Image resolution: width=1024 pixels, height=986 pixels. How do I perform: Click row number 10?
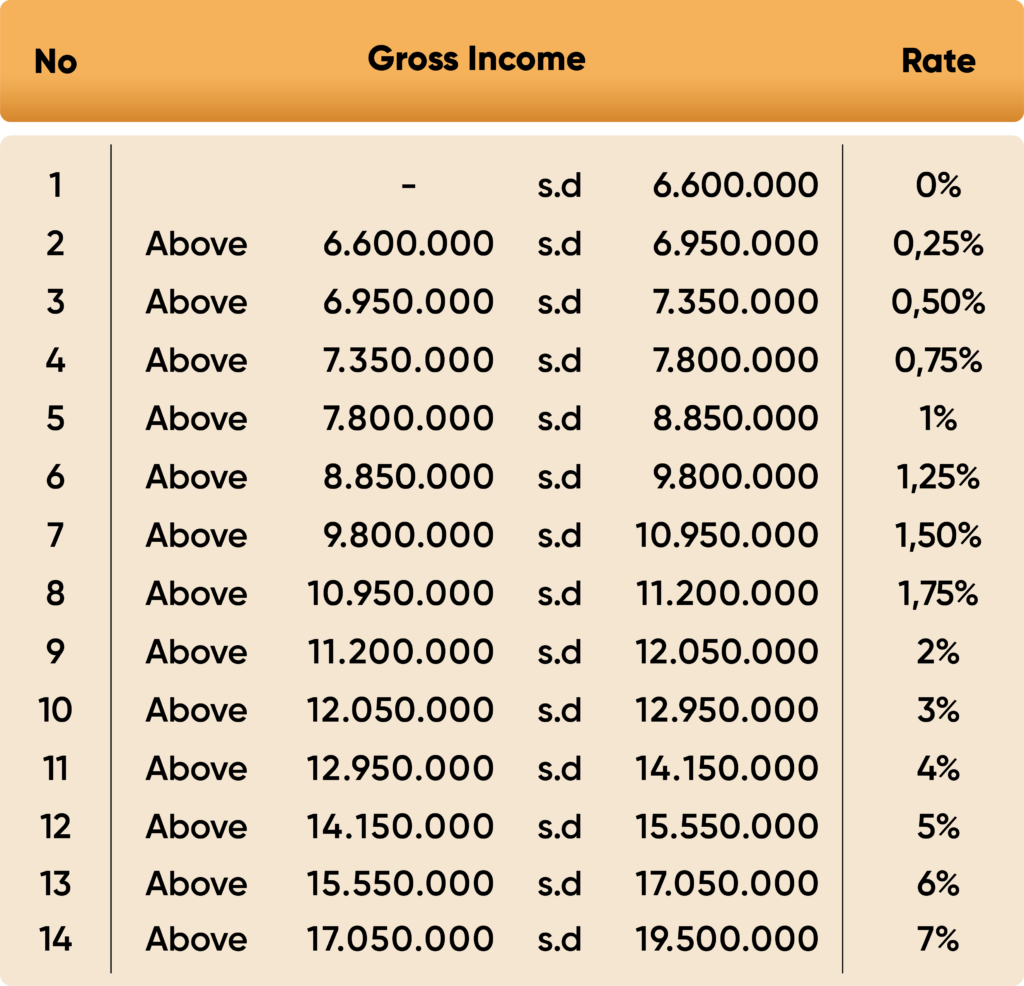point(56,710)
